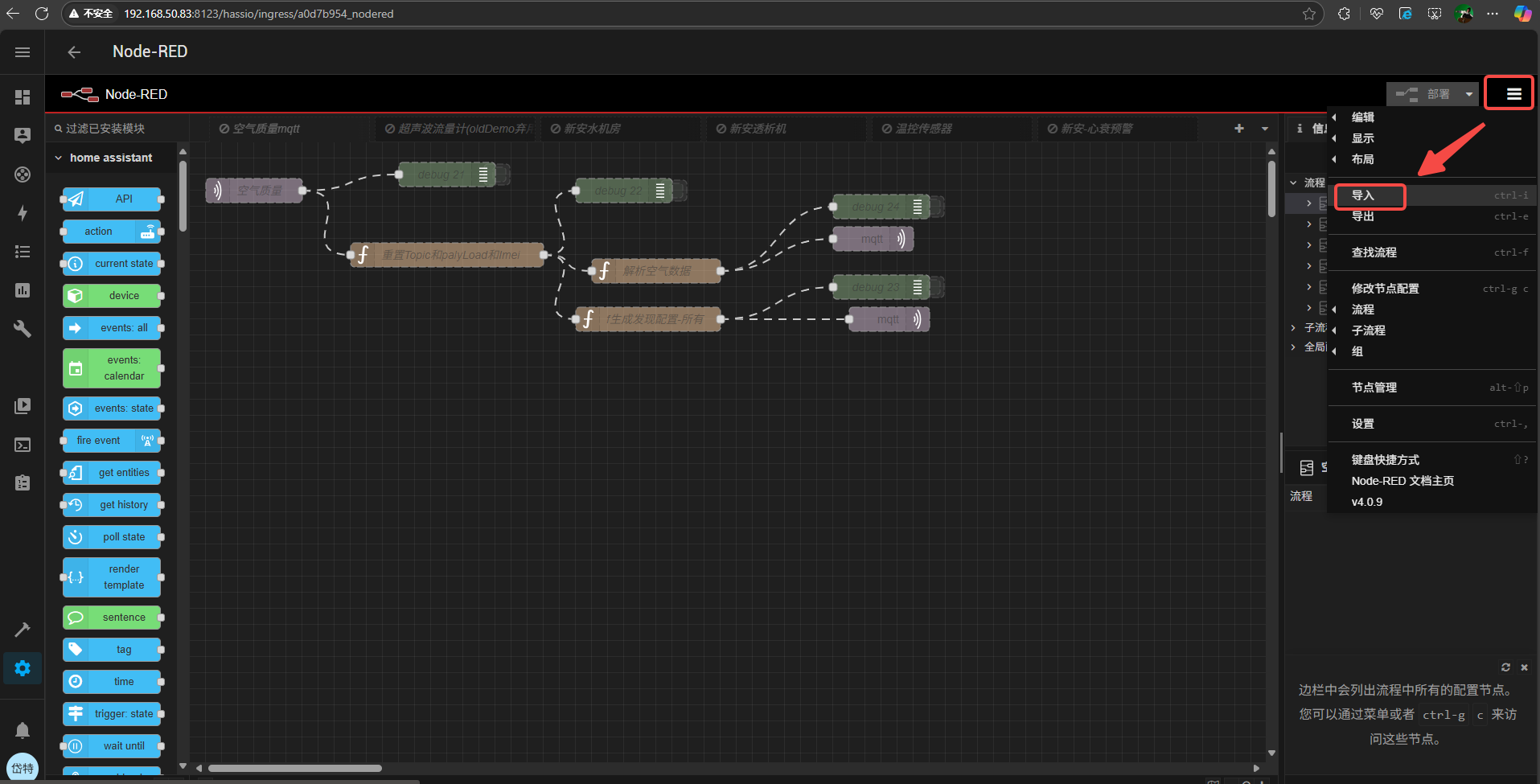Open the deploy options dropdown arrow

coord(1469,94)
